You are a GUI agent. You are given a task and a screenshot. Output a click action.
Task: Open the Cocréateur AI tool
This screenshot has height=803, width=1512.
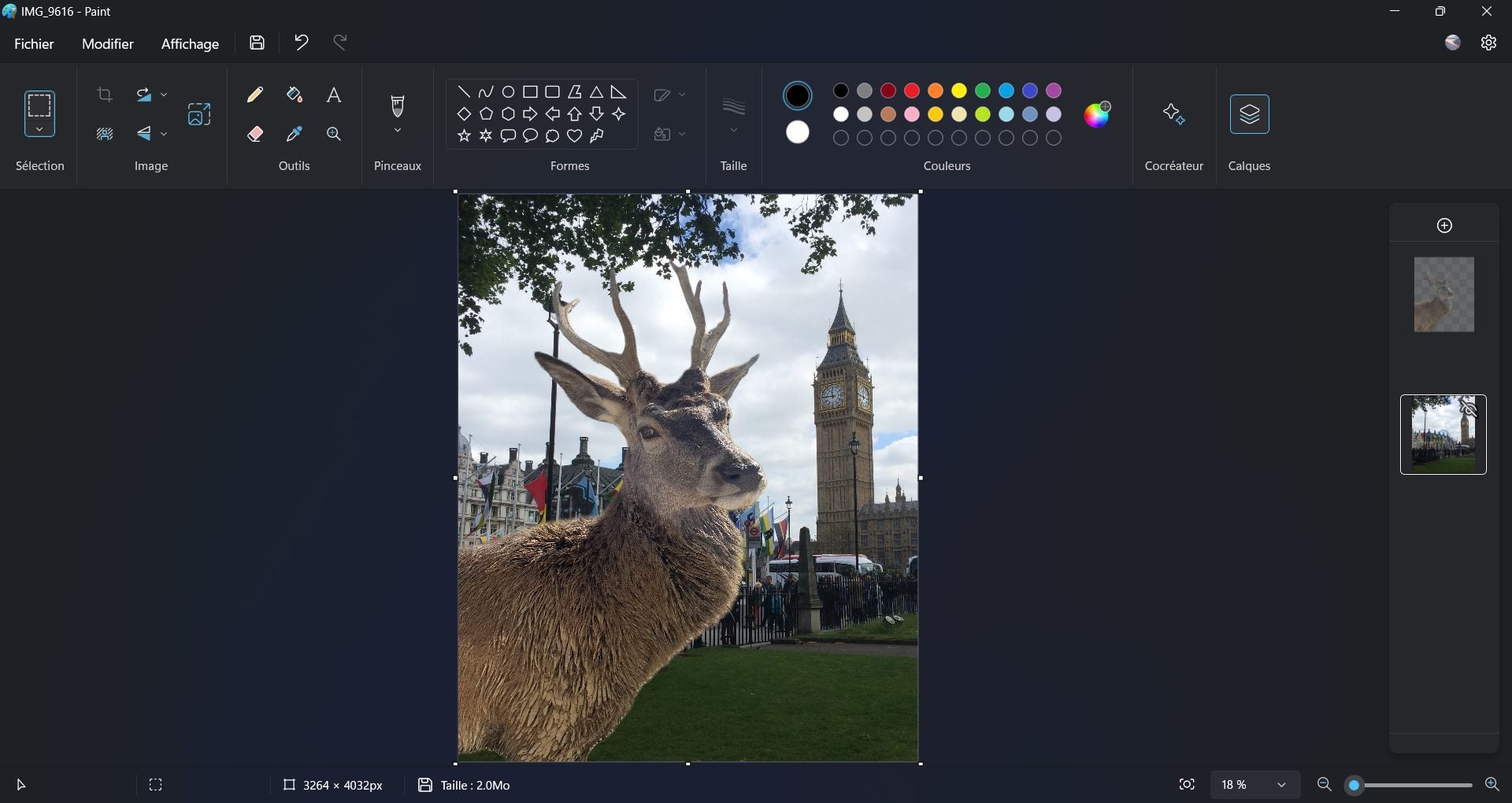coord(1173,114)
